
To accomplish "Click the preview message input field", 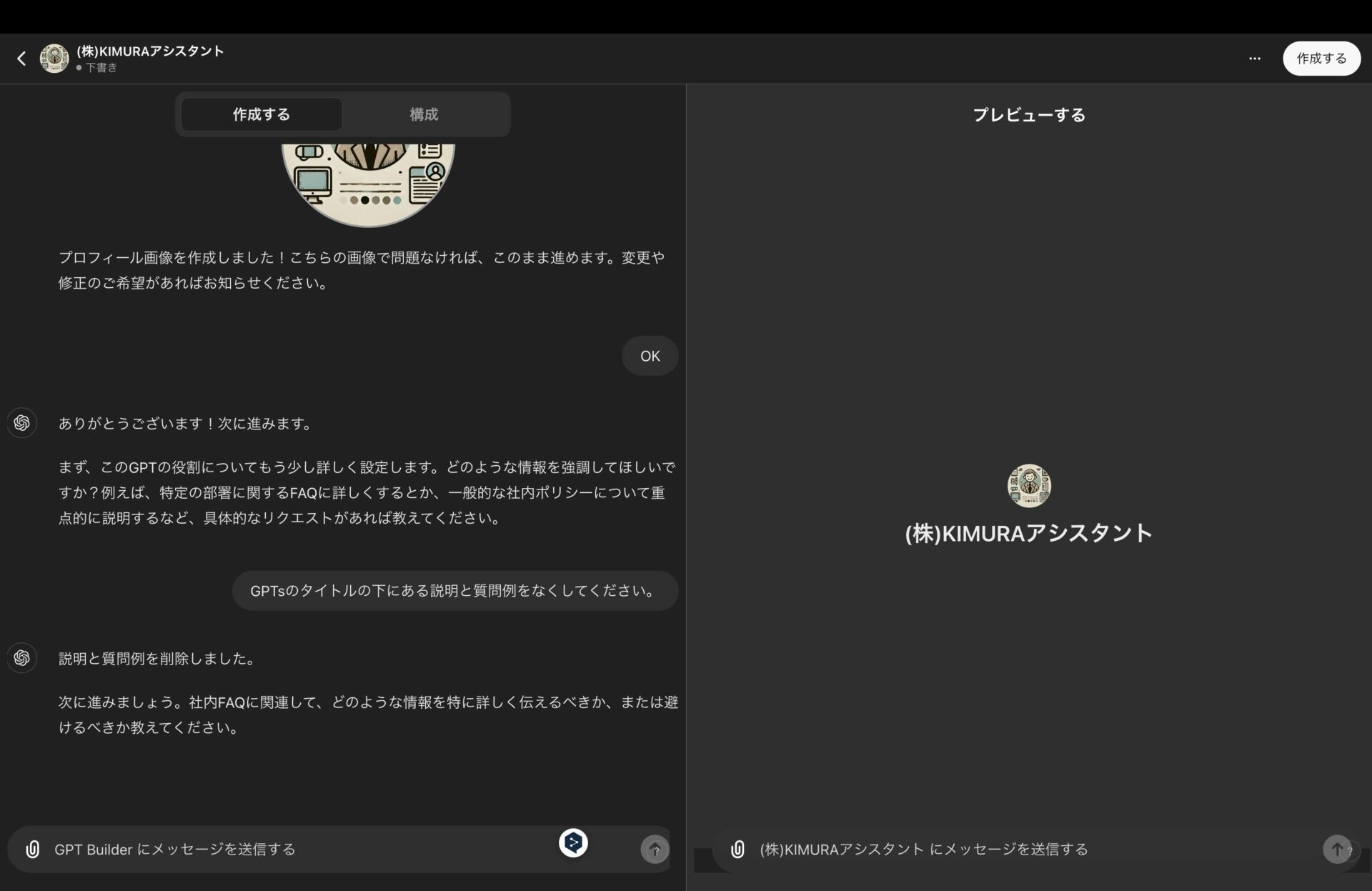I will pyautogui.click(x=1036, y=849).
